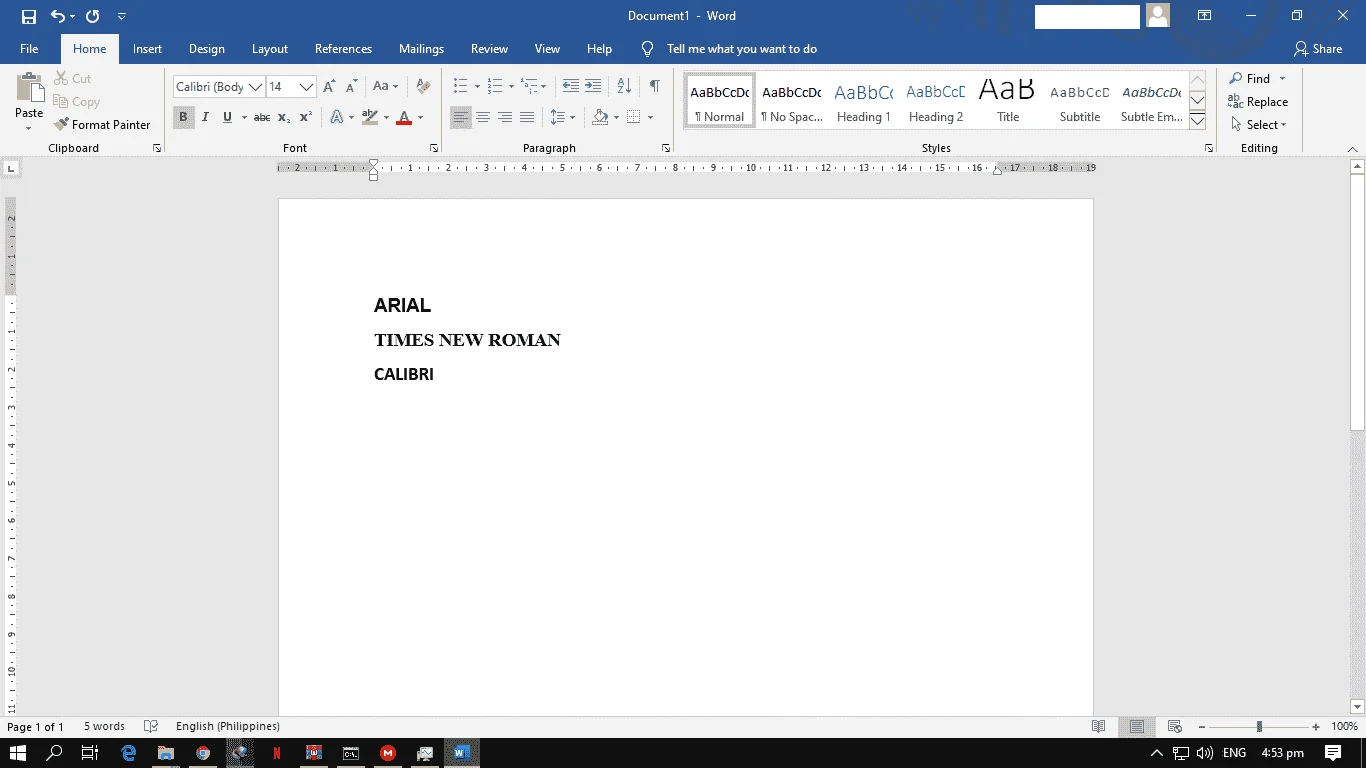Click Copy in Clipboard group
The width and height of the screenshot is (1366, 768).
[76, 101]
